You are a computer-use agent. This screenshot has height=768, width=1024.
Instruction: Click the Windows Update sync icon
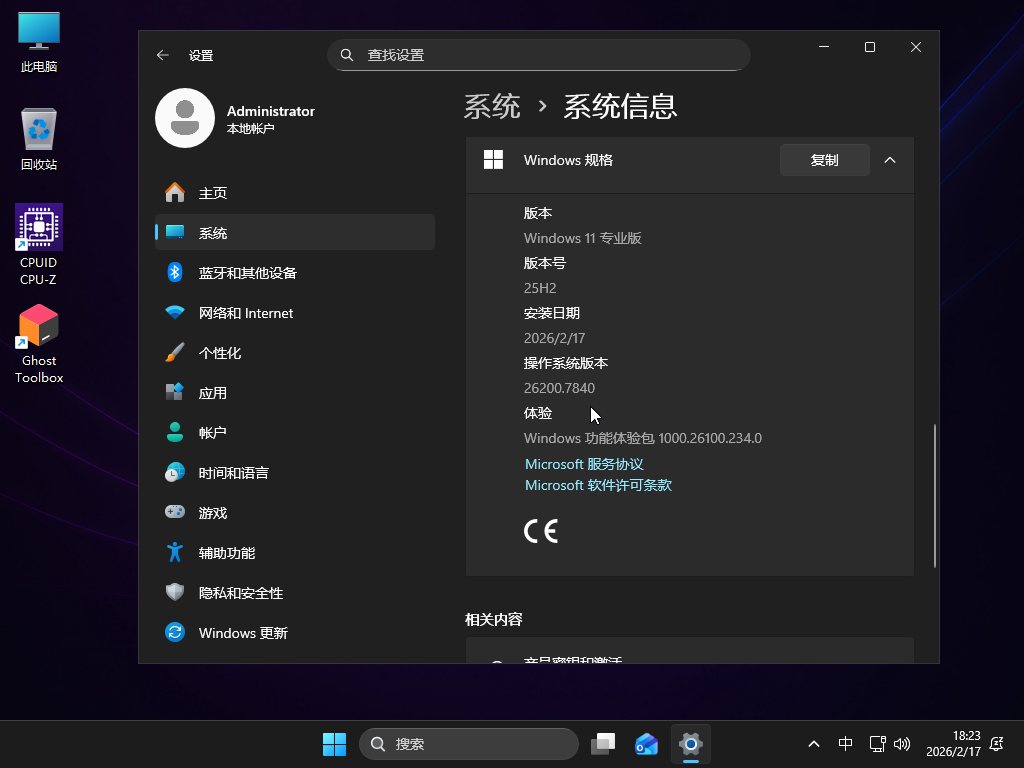click(175, 632)
